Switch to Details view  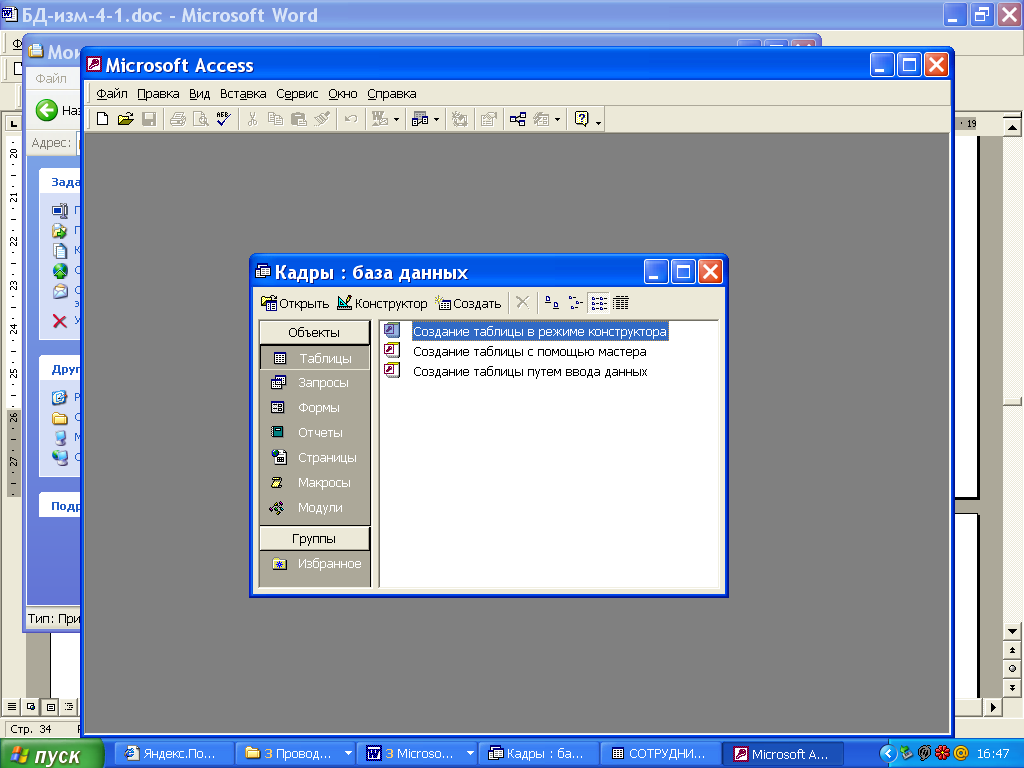coord(621,302)
